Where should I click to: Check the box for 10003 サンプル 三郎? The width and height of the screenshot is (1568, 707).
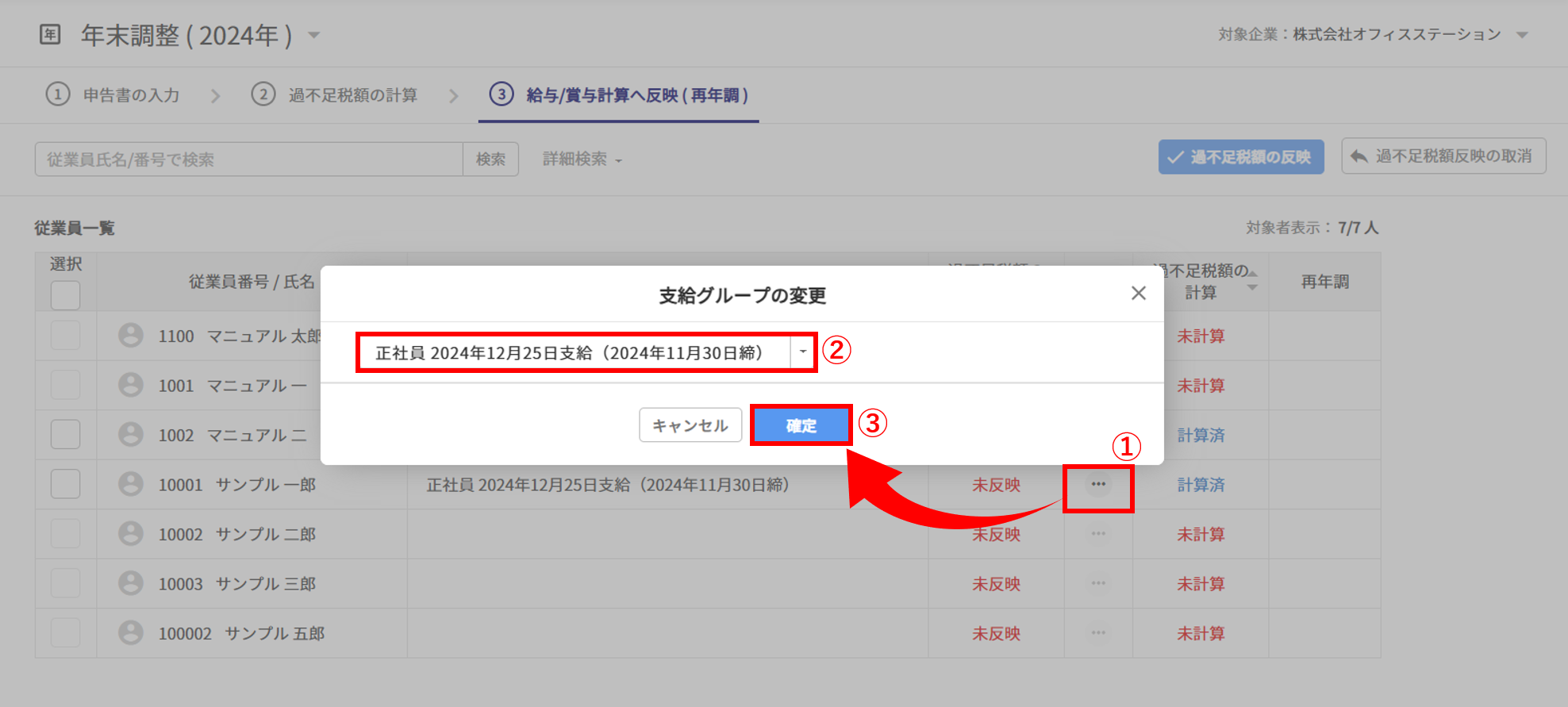click(66, 583)
